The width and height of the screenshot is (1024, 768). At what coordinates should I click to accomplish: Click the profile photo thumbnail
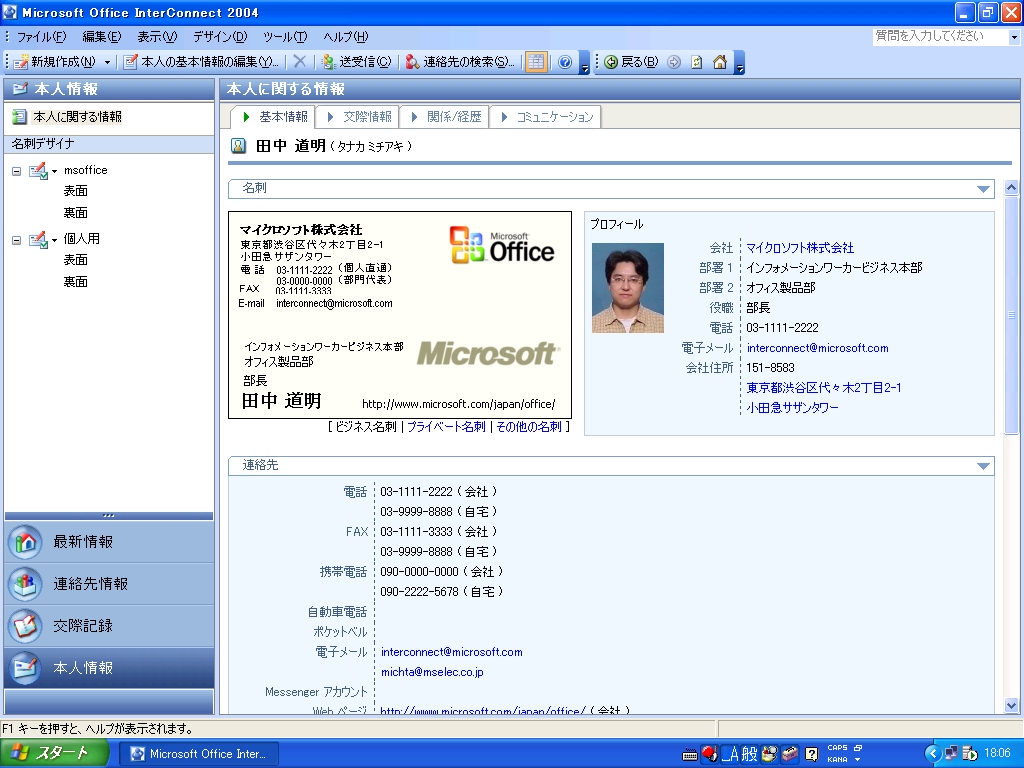[x=628, y=288]
